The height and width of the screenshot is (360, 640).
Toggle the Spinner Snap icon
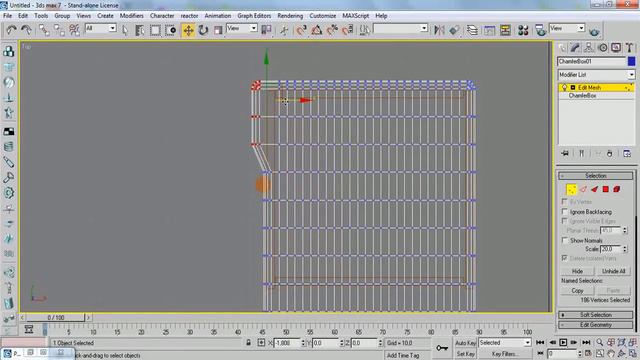348,30
